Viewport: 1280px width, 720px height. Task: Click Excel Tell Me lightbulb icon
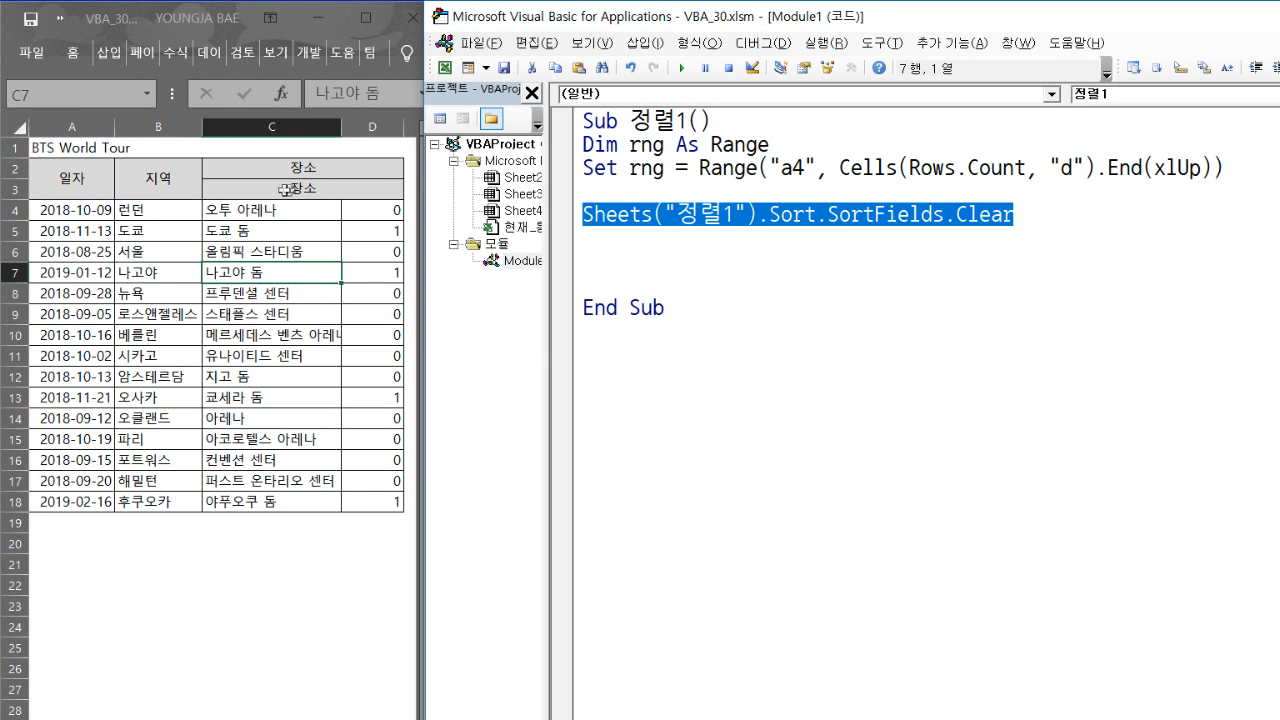(407, 53)
